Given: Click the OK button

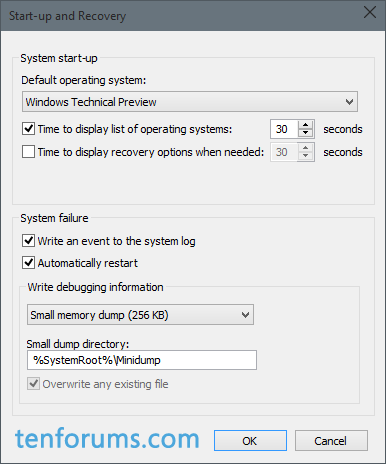Looking at the screenshot, I should tap(250, 441).
